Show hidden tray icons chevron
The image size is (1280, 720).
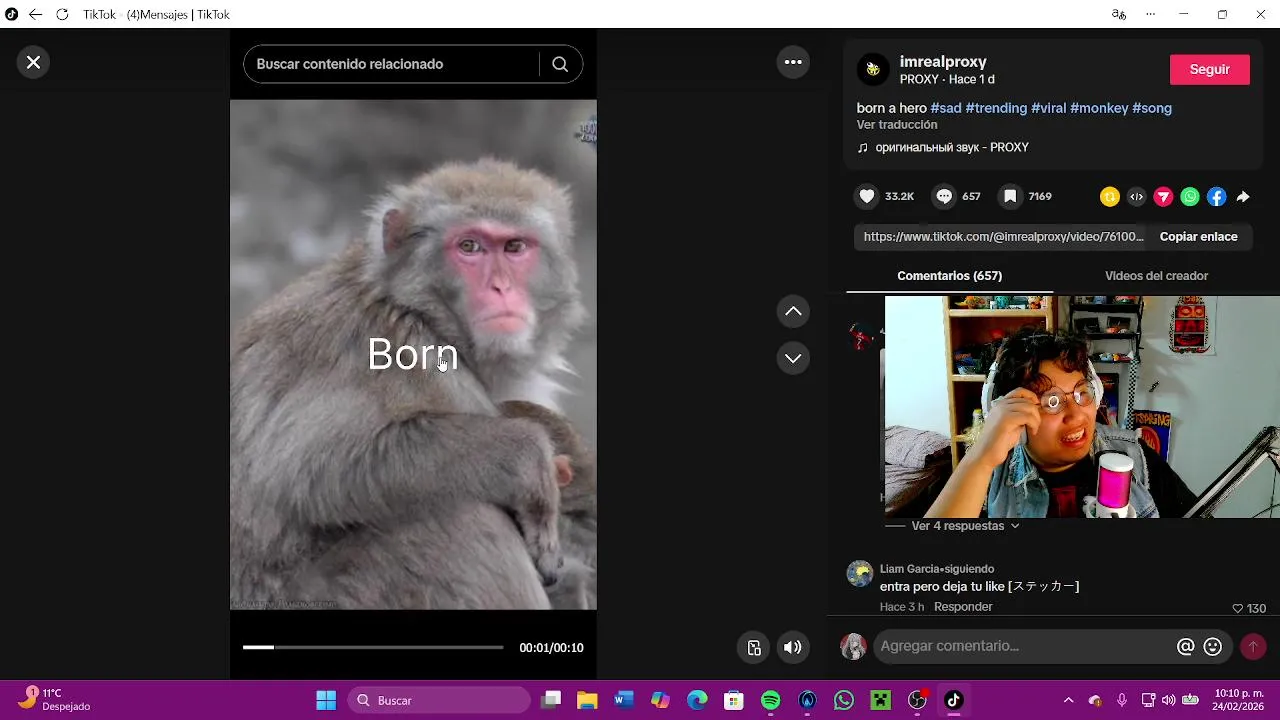[1068, 700]
